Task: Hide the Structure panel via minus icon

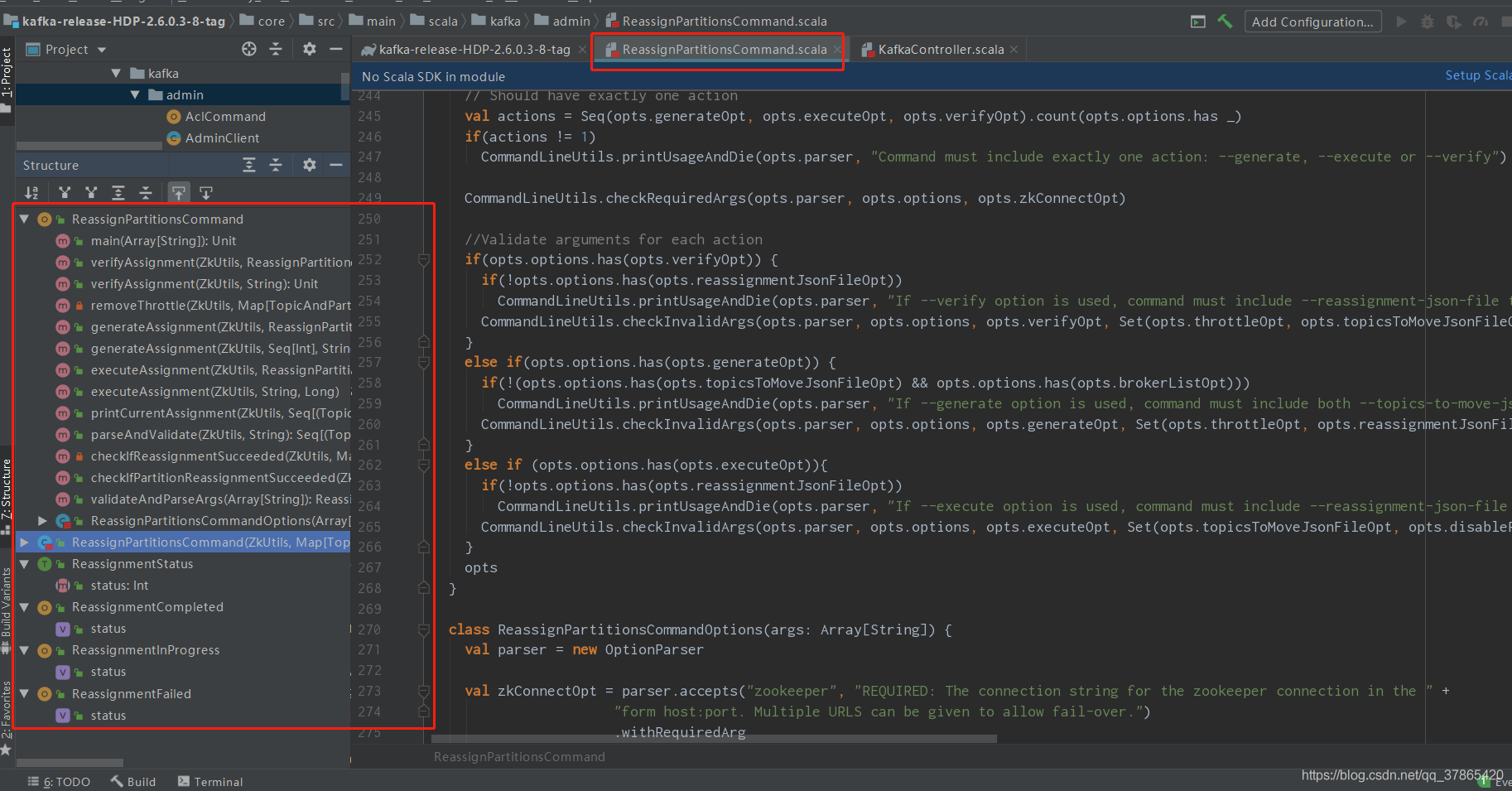Action: tap(335, 165)
